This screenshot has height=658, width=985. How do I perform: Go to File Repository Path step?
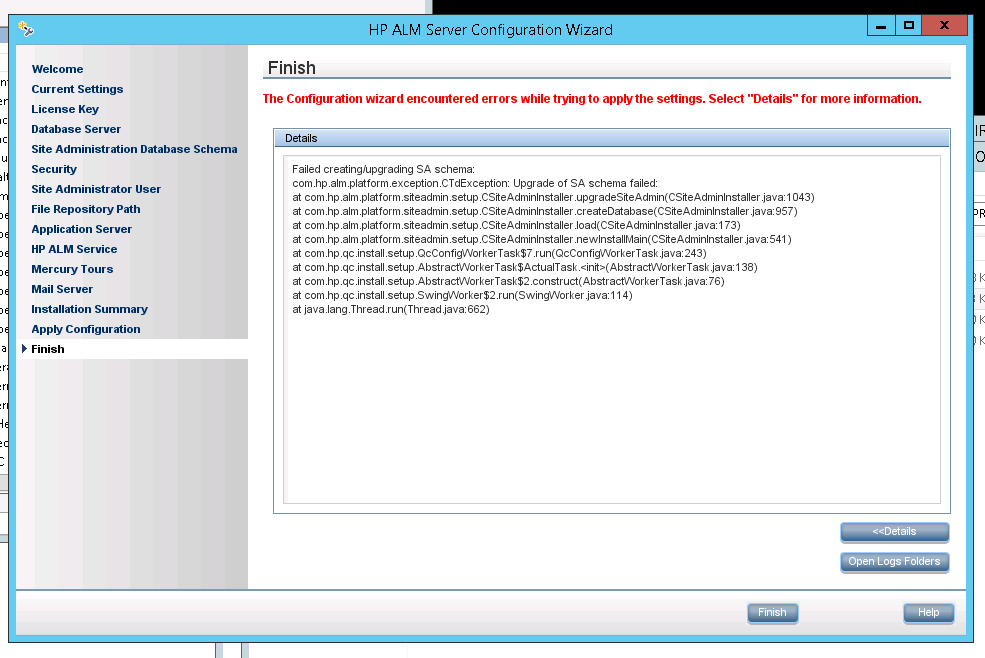tap(86, 209)
